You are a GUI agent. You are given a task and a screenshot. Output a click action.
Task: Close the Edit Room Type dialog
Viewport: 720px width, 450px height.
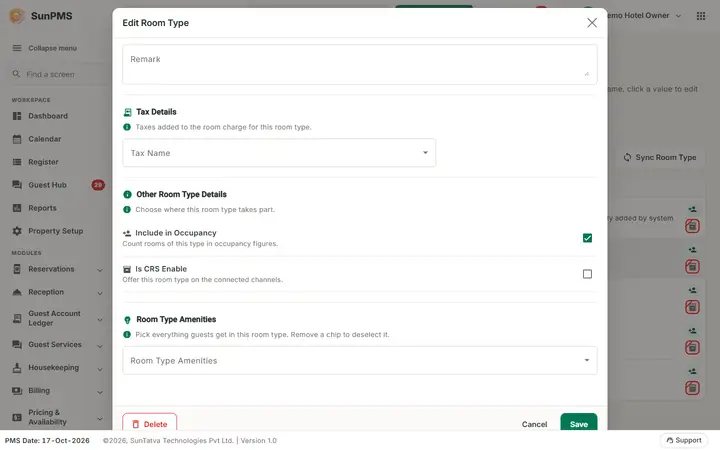click(592, 23)
